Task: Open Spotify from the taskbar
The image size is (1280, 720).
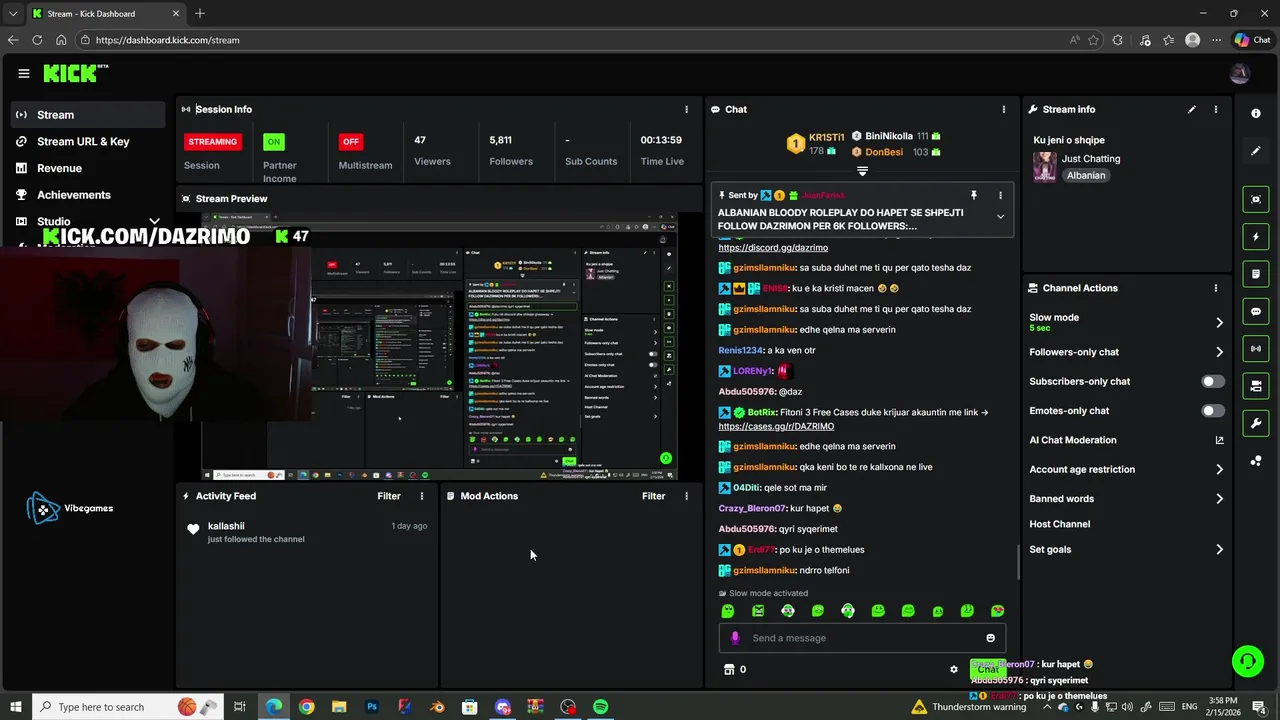Action: [x=600, y=707]
